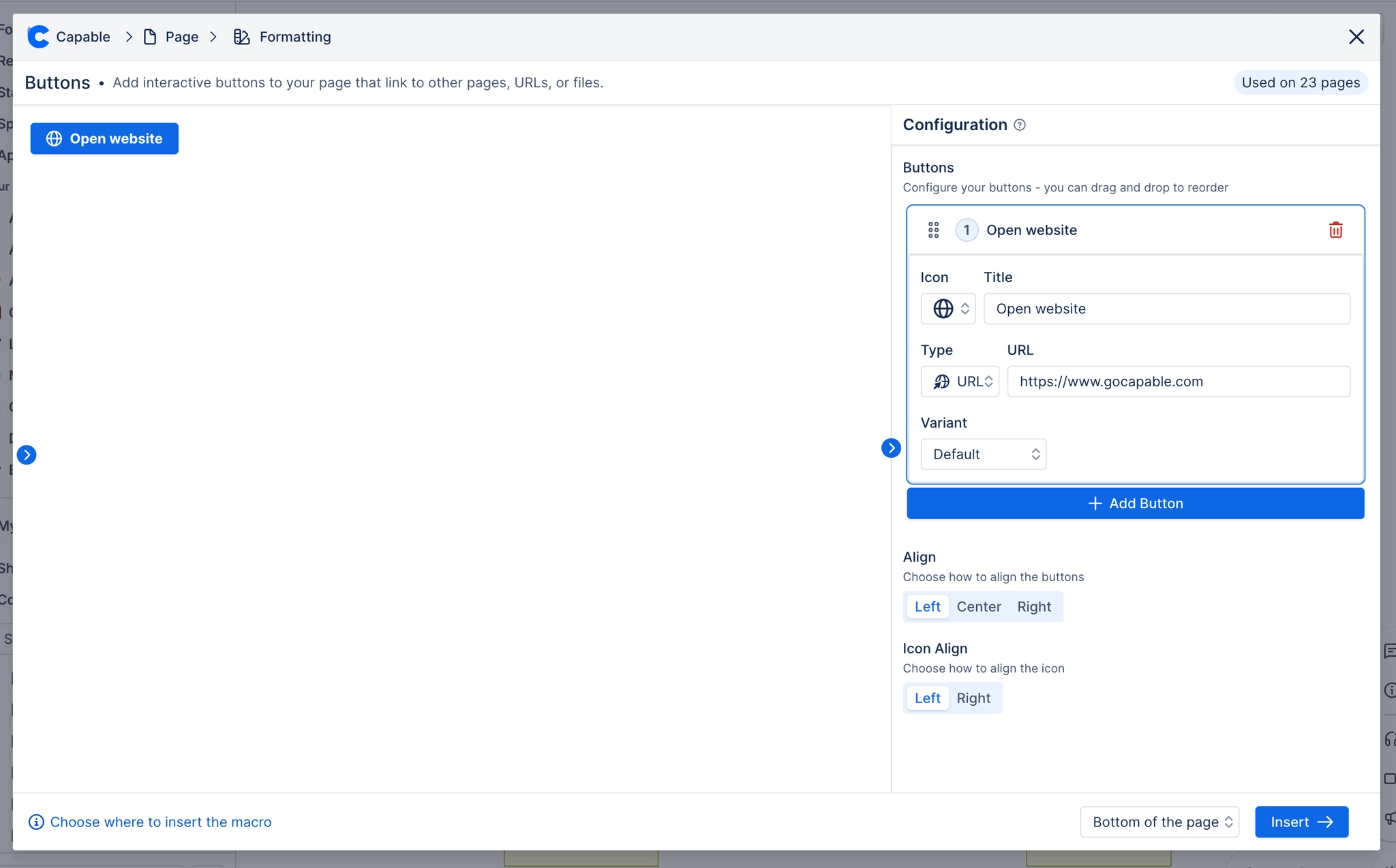Click the URL input containing gocapable.com

[1178, 382]
